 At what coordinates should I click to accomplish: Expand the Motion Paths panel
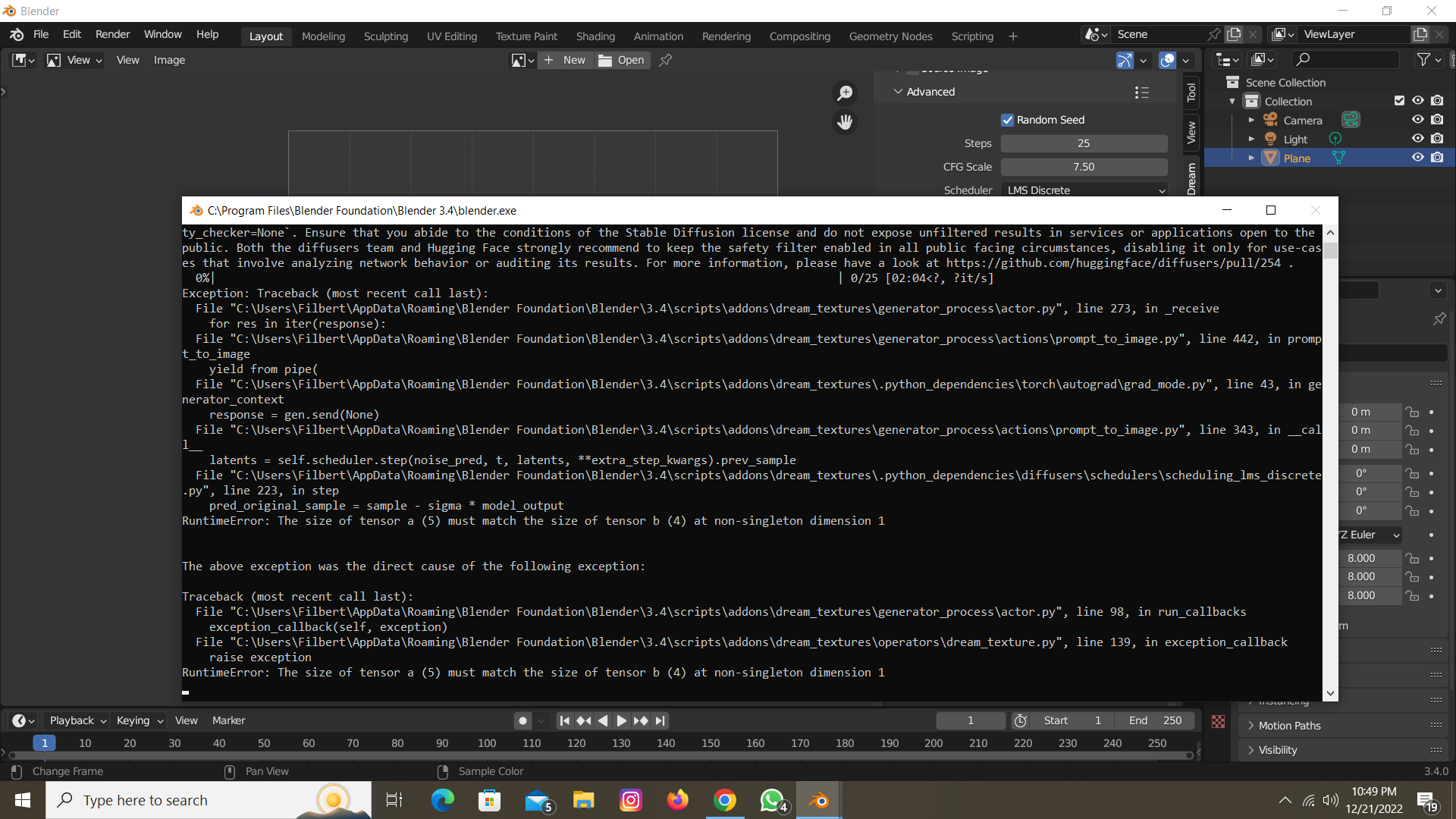tap(1289, 726)
